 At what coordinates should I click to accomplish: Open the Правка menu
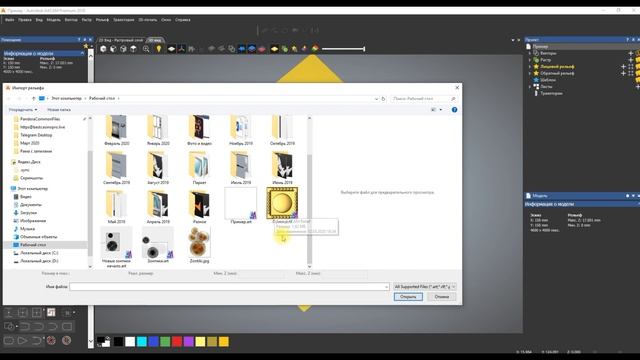click(x=24, y=20)
